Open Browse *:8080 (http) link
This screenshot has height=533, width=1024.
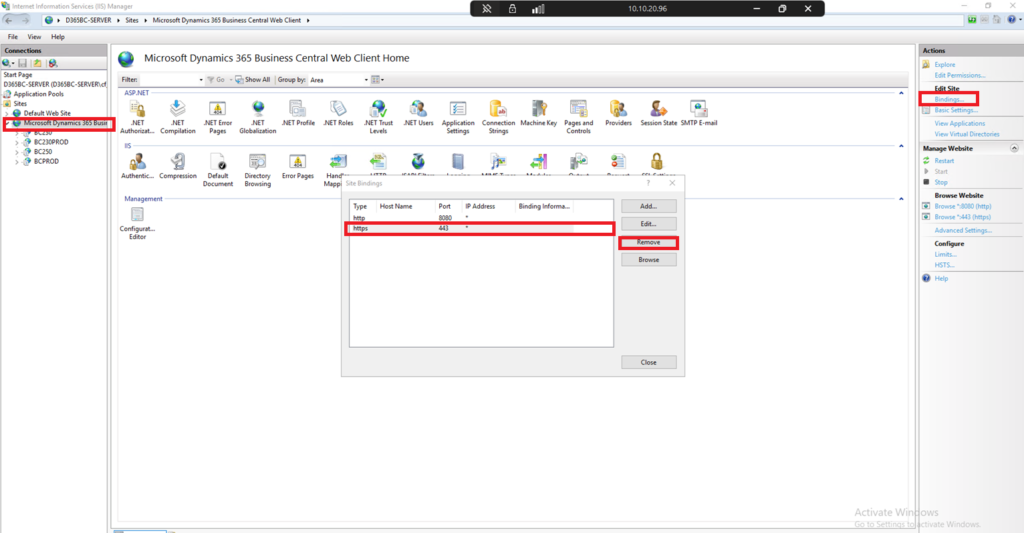[x=963, y=206]
